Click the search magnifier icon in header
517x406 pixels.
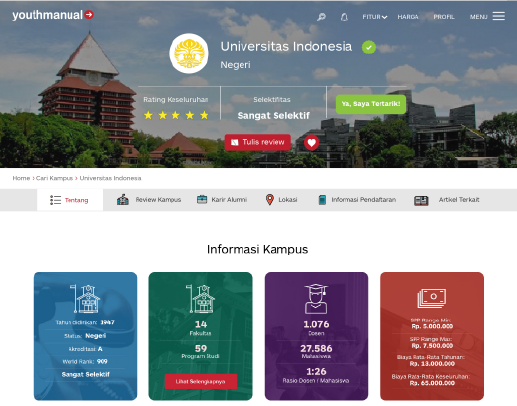[321, 17]
